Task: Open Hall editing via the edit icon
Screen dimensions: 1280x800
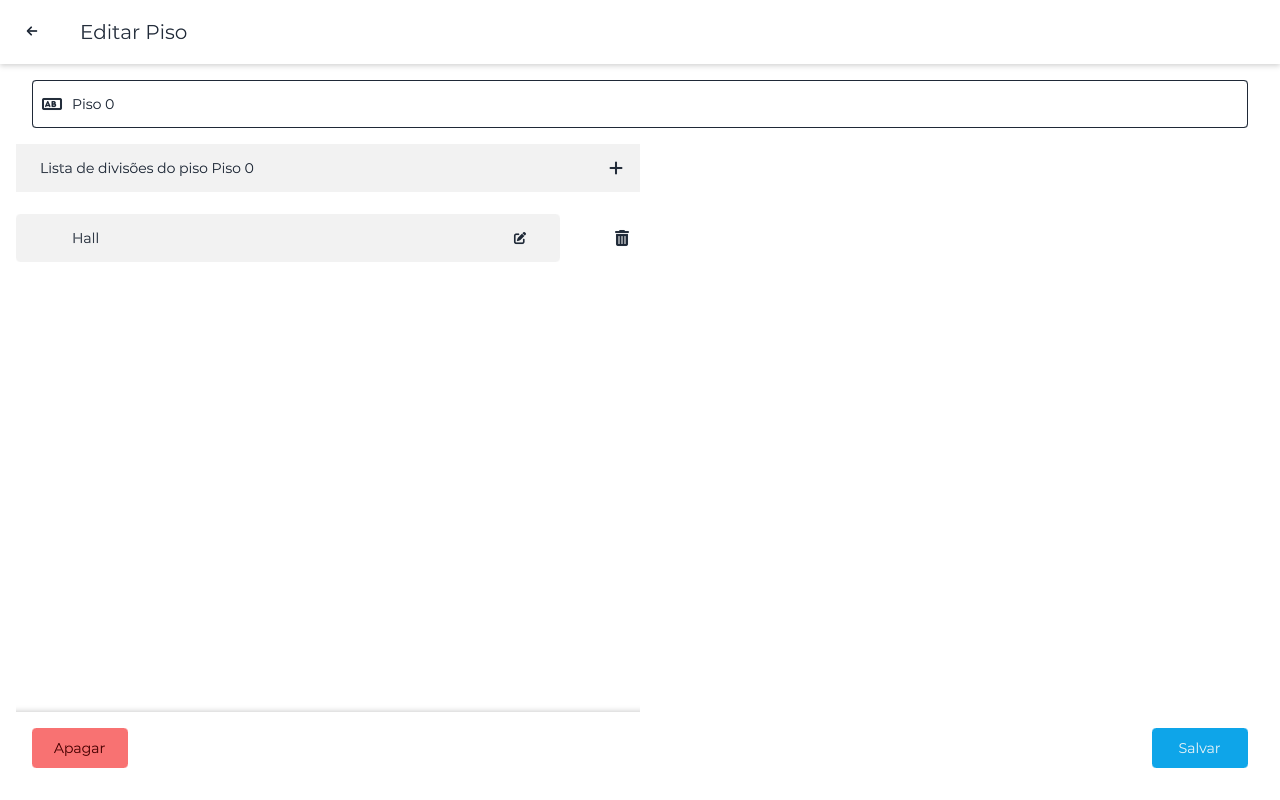Action: [520, 238]
